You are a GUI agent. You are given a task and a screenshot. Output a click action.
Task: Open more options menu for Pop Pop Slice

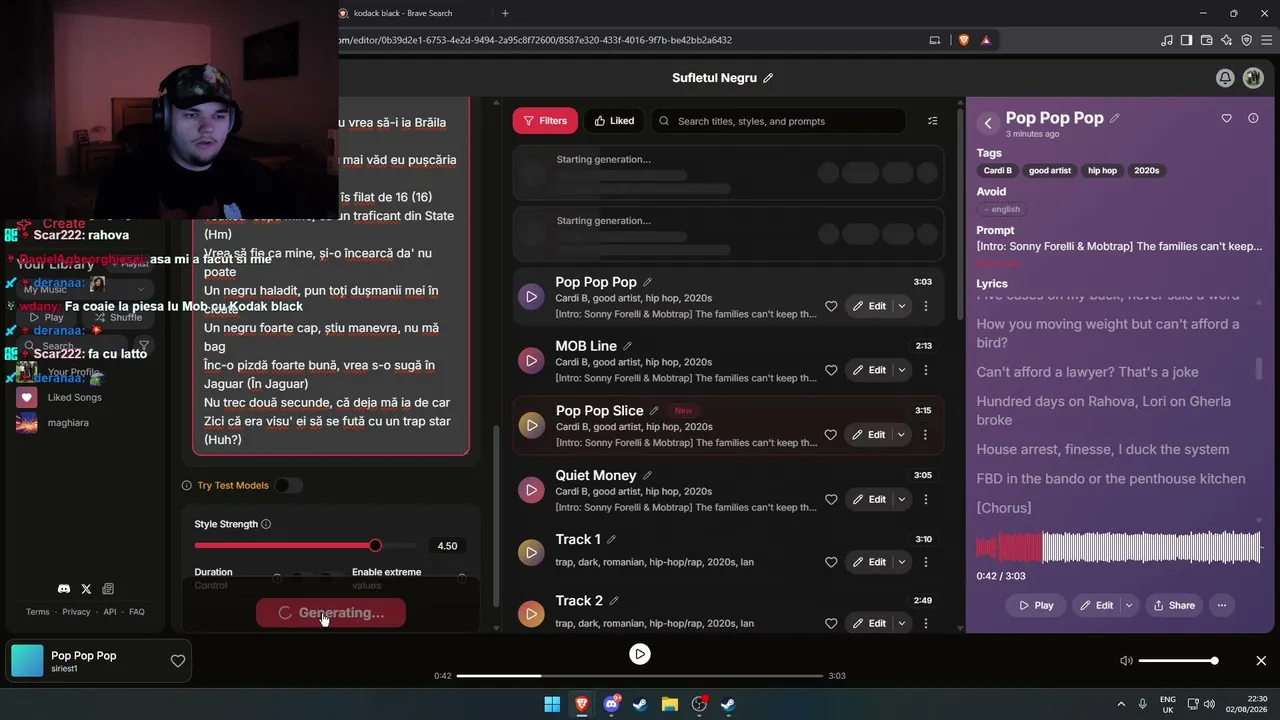click(x=926, y=435)
